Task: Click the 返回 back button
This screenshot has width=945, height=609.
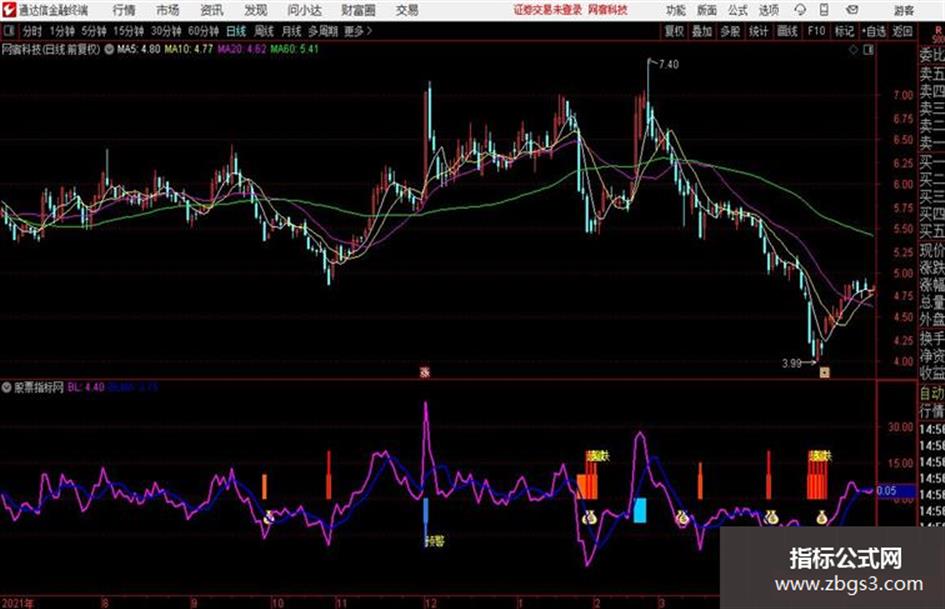Action: pos(903,31)
